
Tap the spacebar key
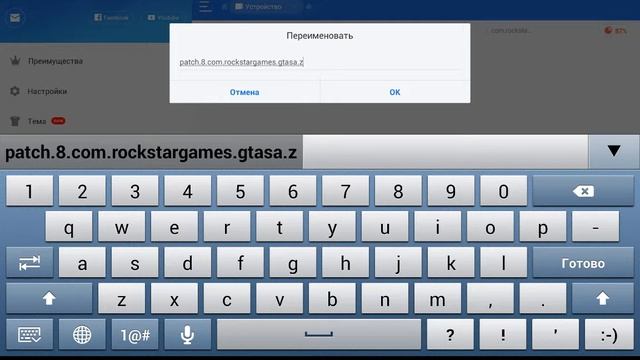point(319,335)
